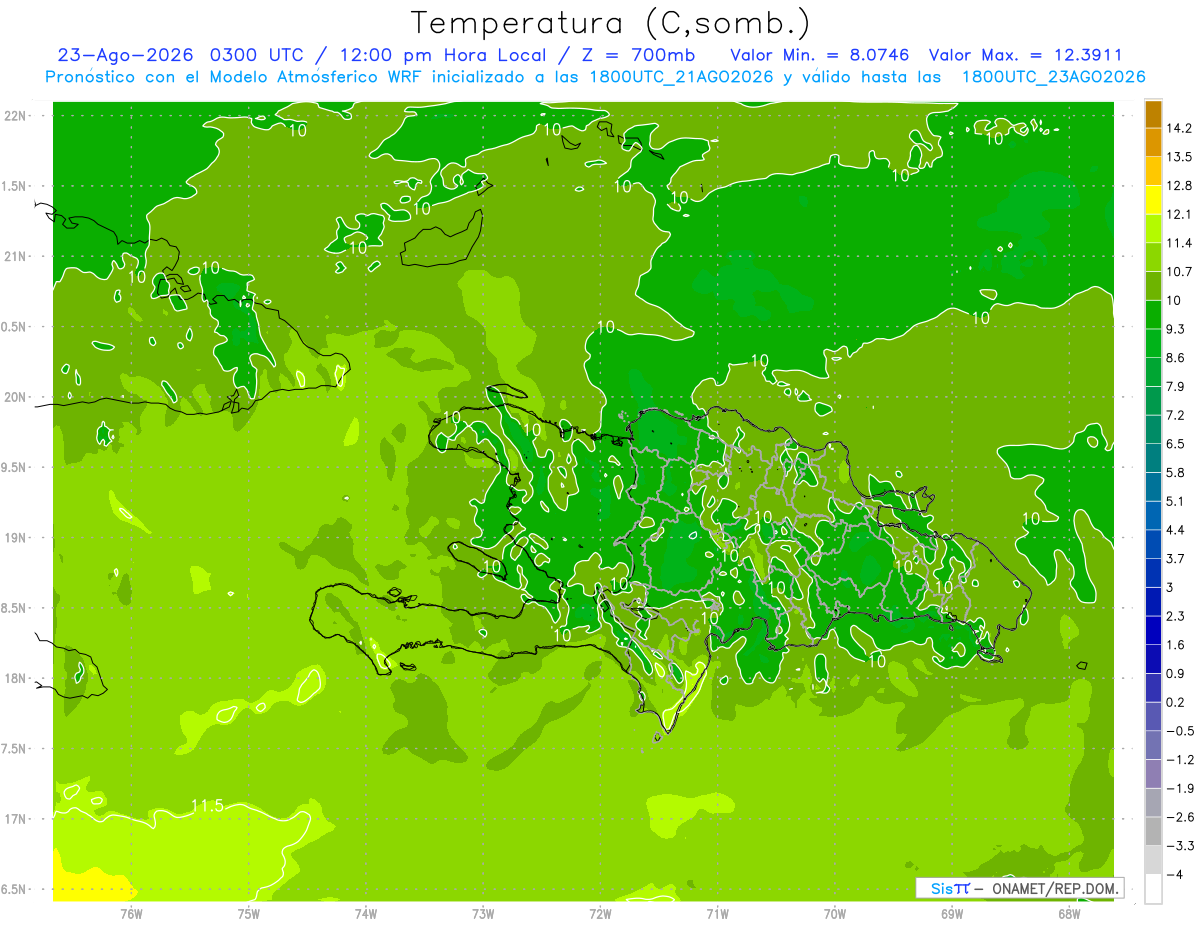
Task: Click the '22N' latitude label
Action: click(x=16, y=116)
